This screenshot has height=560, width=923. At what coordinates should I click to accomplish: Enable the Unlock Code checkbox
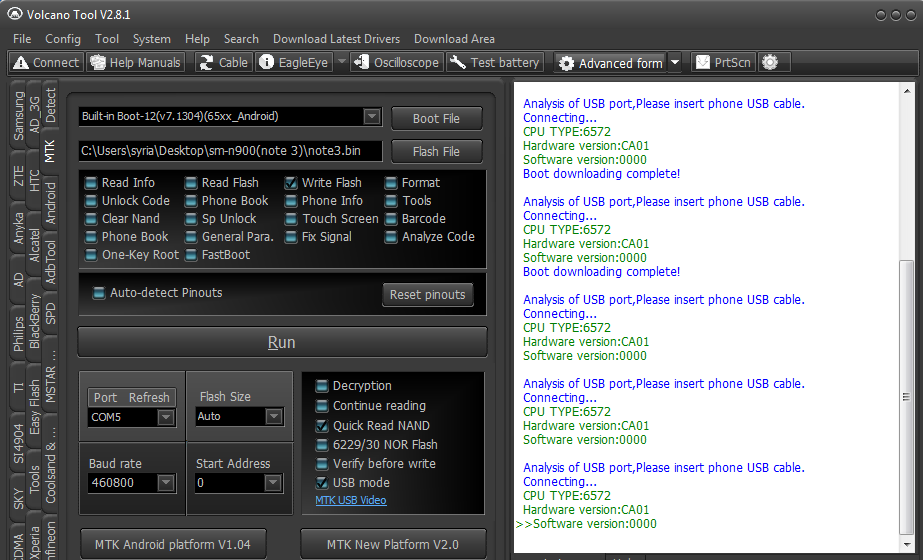[x=91, y=201]
